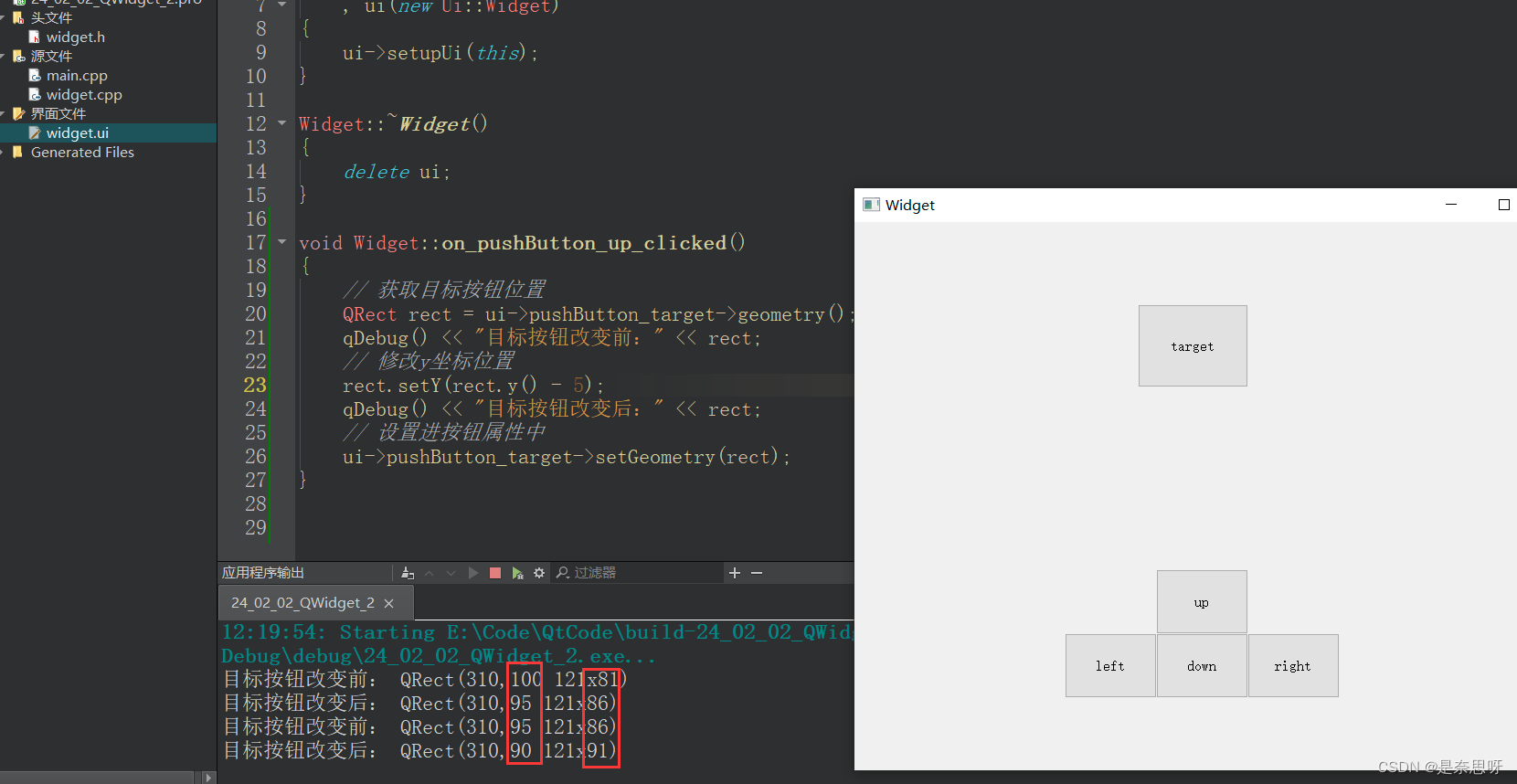Click the clear output icon in application output toolbar
The image size is (1517, 784).
[x=408, y=573]
